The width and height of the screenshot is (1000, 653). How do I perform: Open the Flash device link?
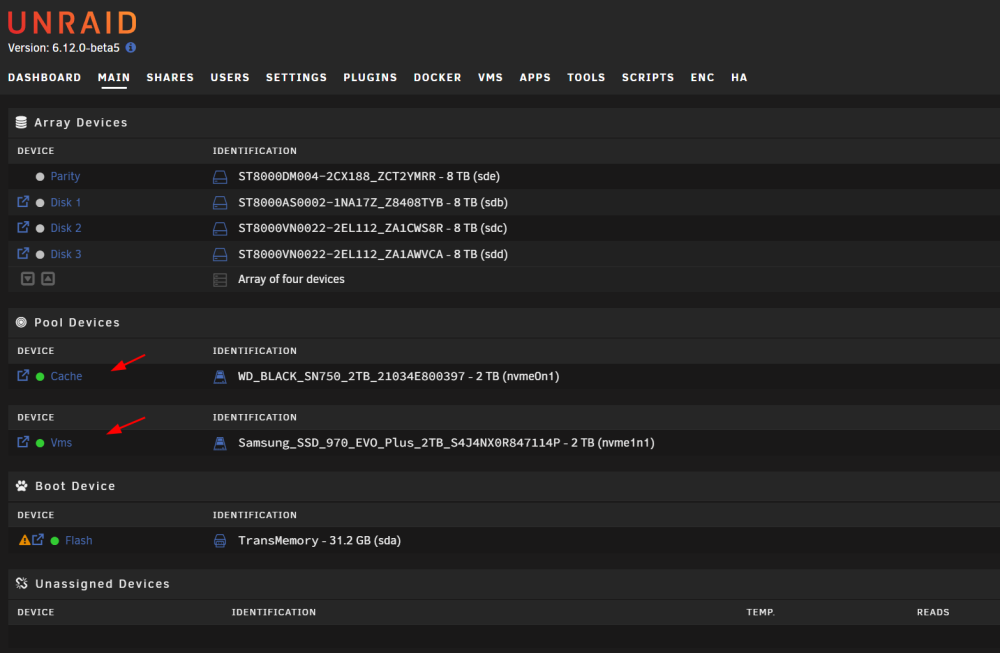(78, 540)
